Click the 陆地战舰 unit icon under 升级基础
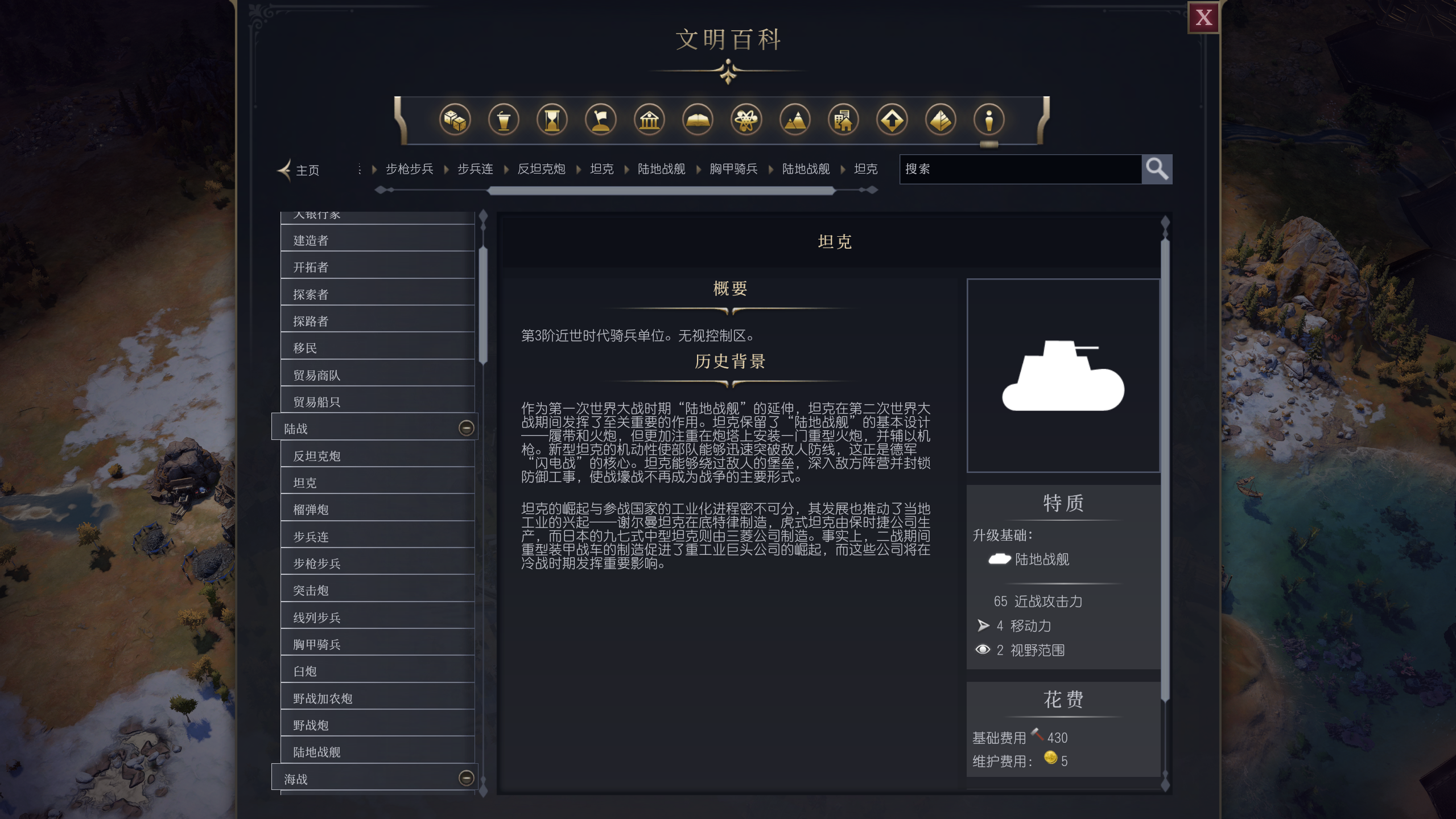Image resolution: width=1456 pixels, height=819 pixels. pyautogui.click(x=999, y=559)
